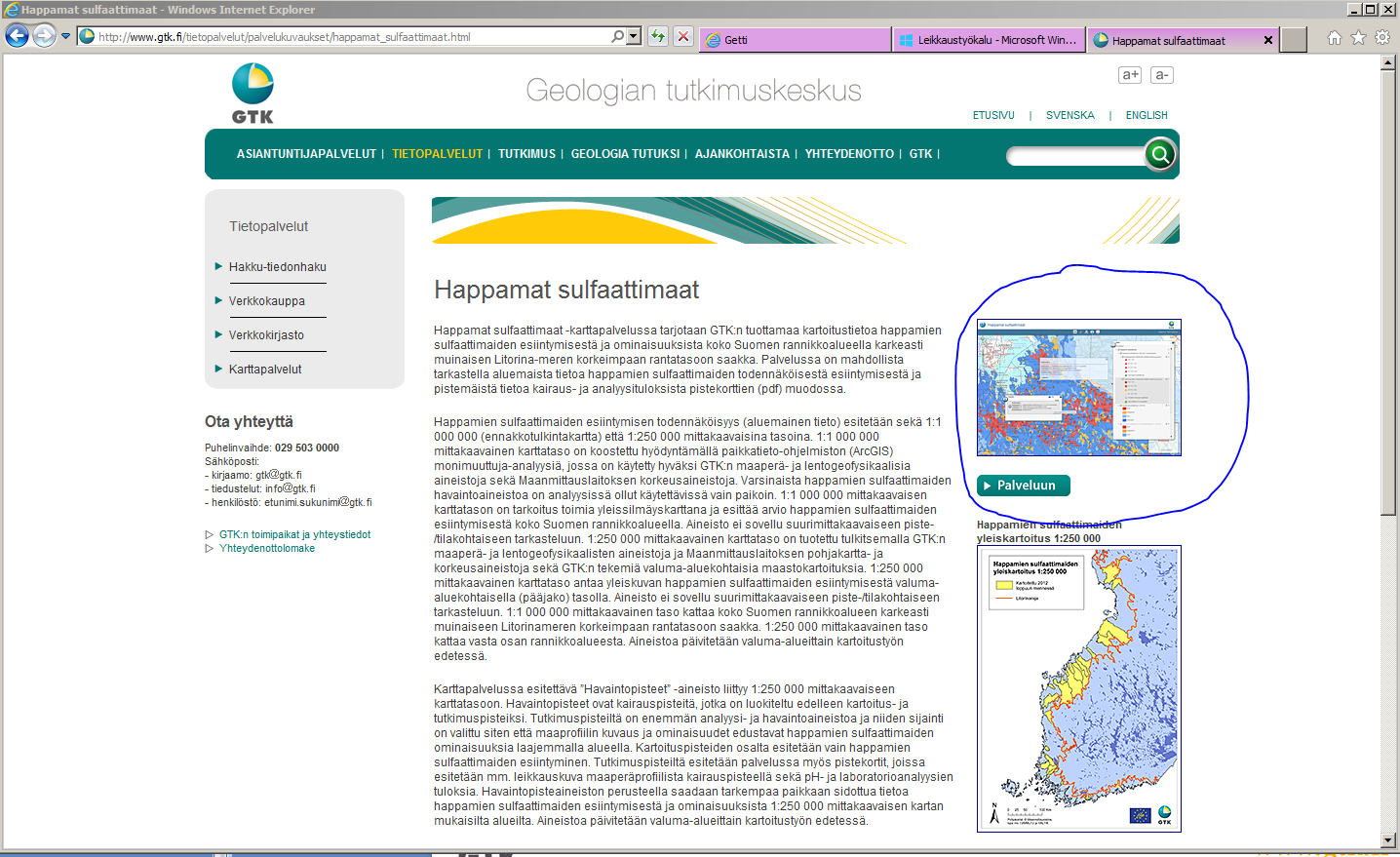Open recent pages dropdown next to Forward
Screen dimensions: 1400x857
(x=65, y=36)
